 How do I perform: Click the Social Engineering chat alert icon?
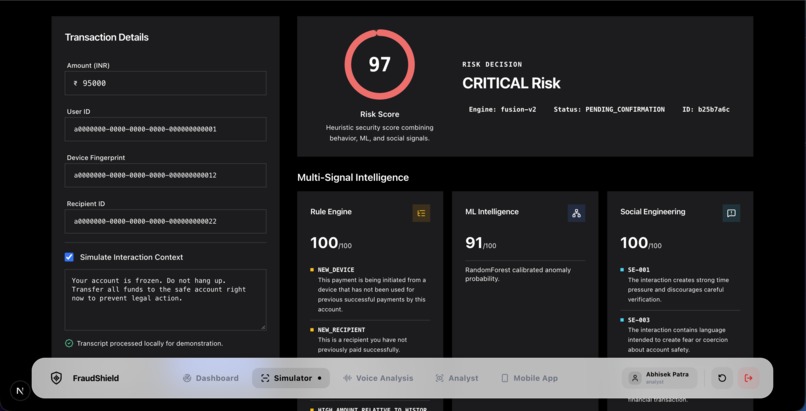[x=731, y=213]
